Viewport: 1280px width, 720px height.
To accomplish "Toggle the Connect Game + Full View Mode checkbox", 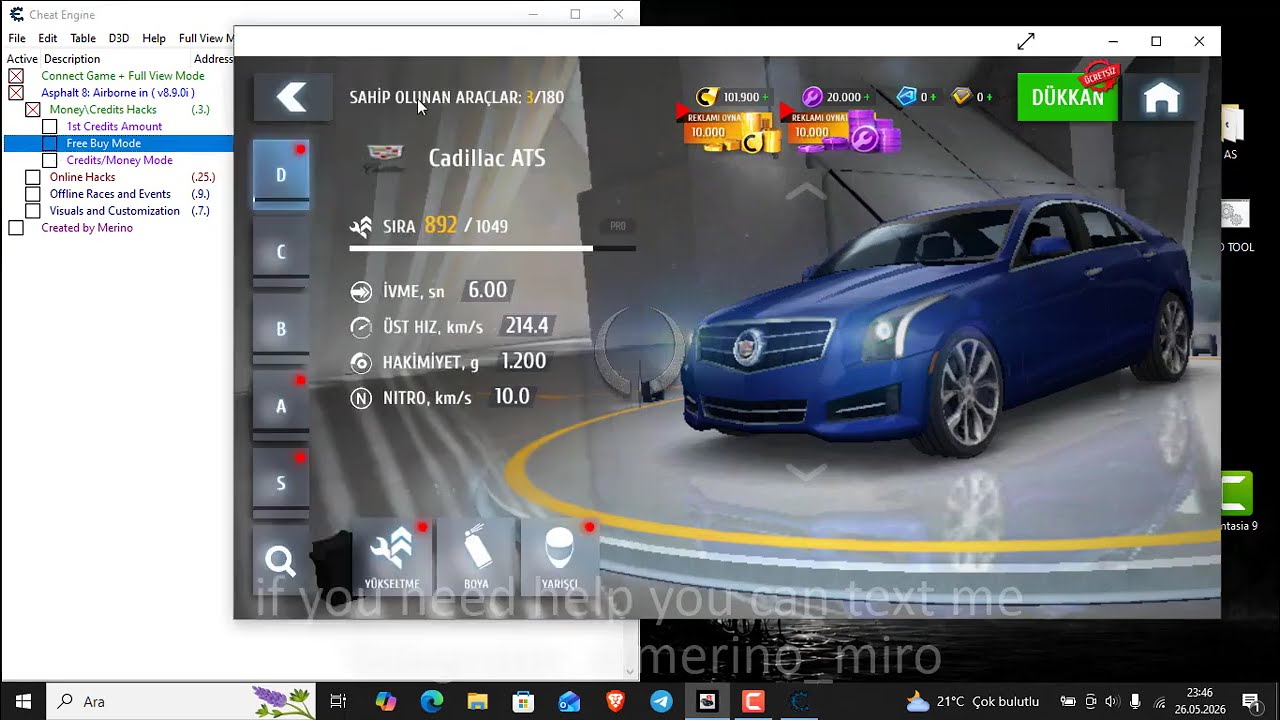I will [16, 76].
